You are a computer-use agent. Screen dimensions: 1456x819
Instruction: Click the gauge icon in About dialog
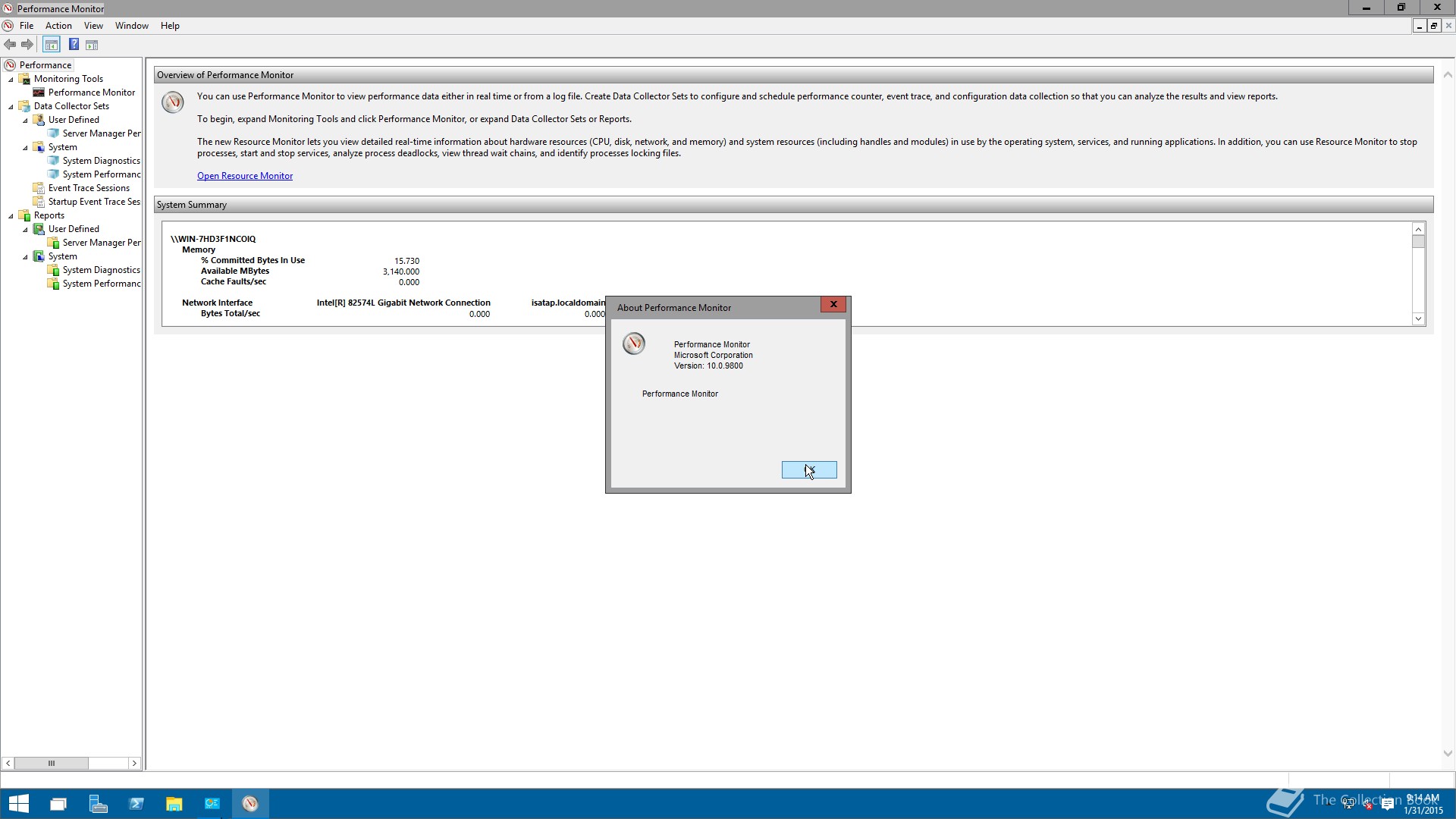pyautogui.click(x=634, y=344)
